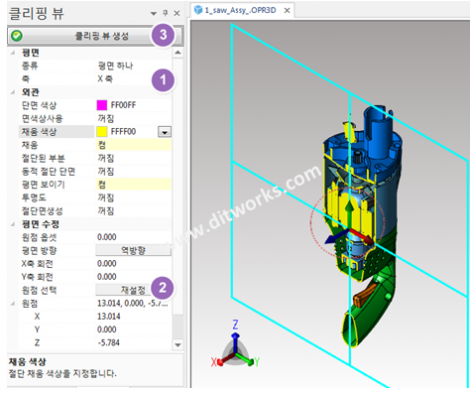Click the magenta 단면 색상 swatch
Image resolution: width=470 pixels, height=394 pixels.
pos(102,105)
